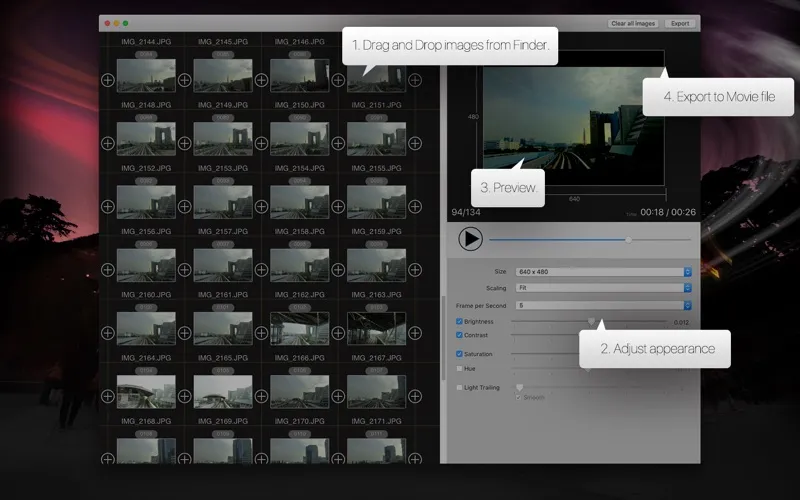Click the file name label IMG_2146.JPG
The height and width of the screenshot is (500, 800).
point(299,42)
